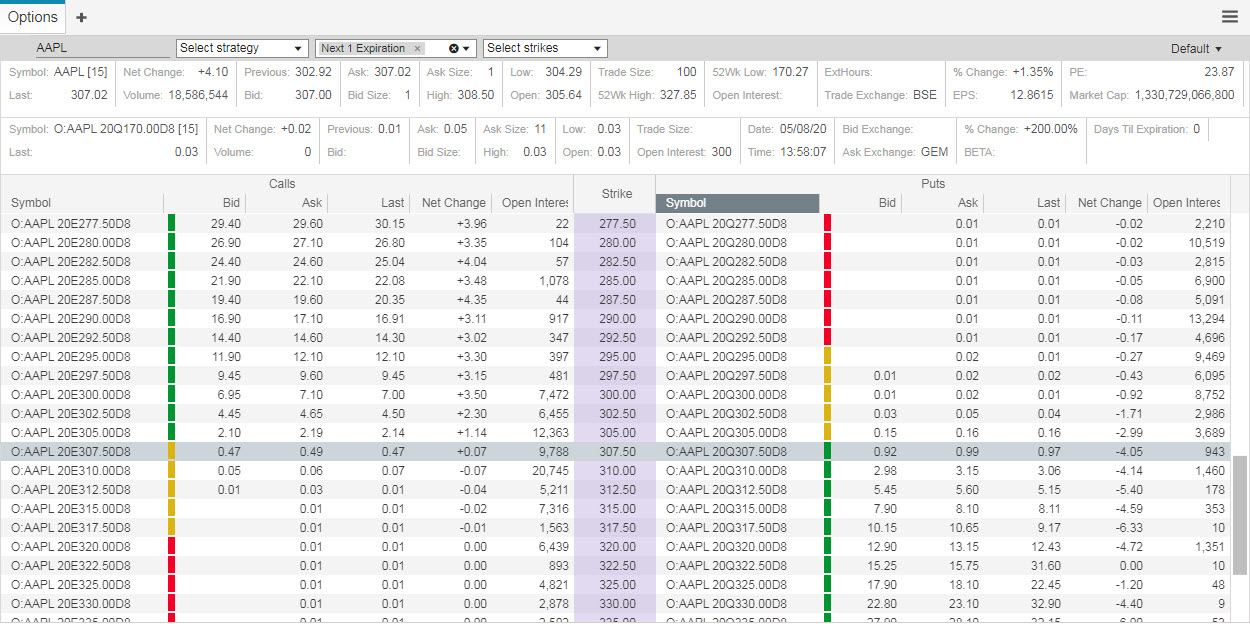The image size is (1250, 624).
Task: Sort calls by the Bid column header
Action: point(230,202)
